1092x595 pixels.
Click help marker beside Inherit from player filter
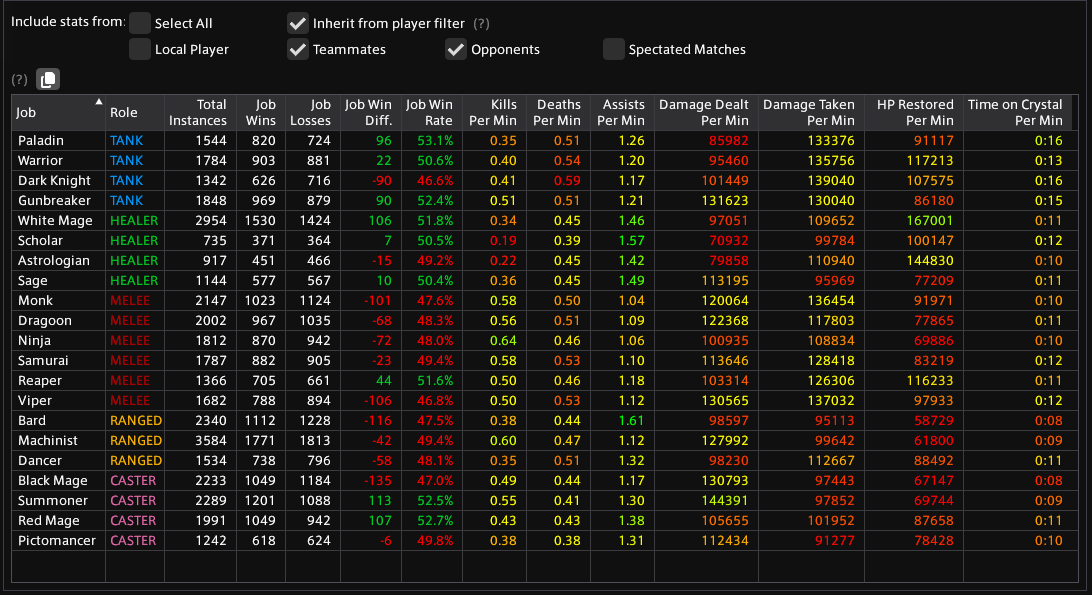click(x=481, y=23)
